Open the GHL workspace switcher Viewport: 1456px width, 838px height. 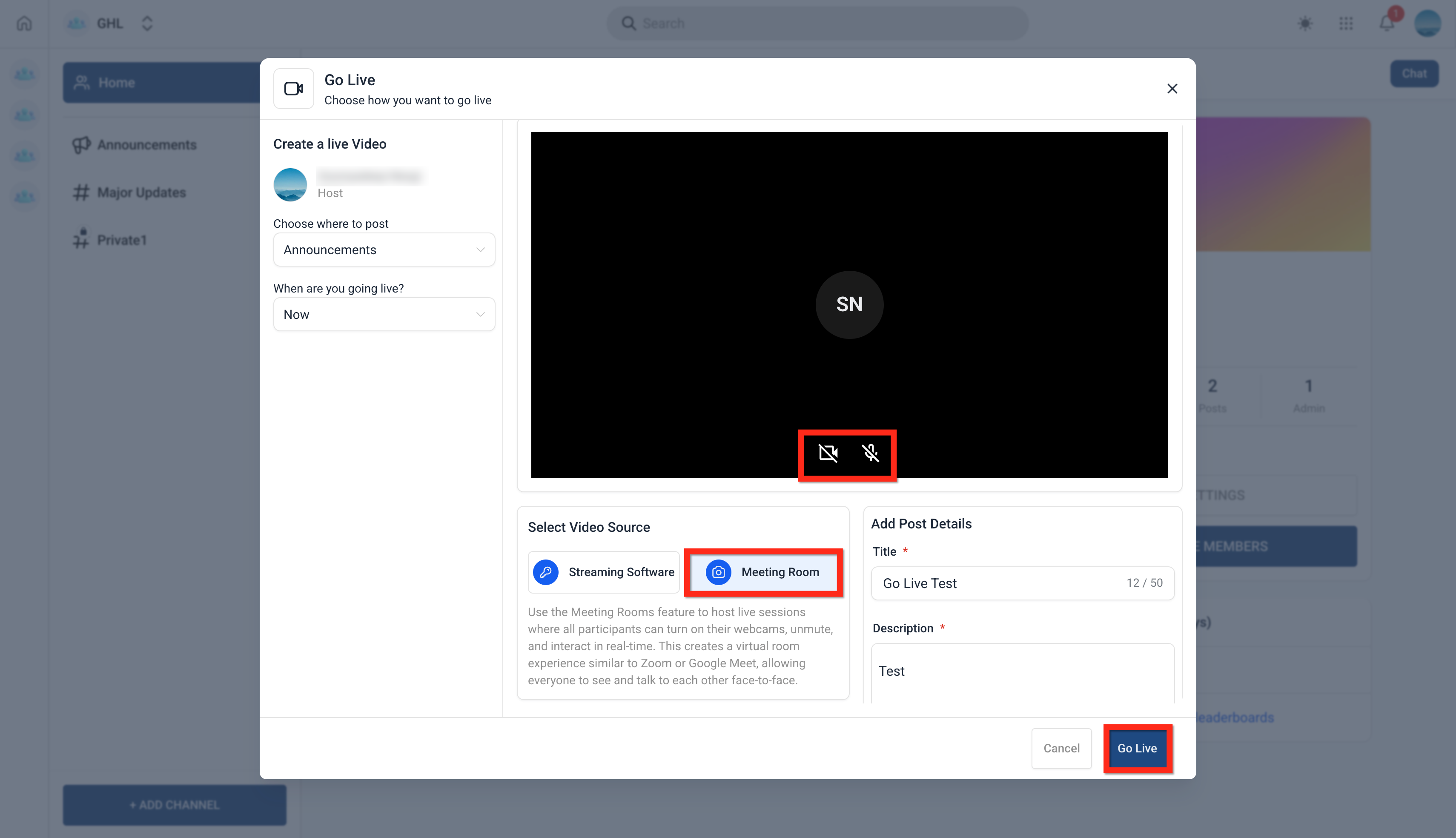click(x=147, y=23)
